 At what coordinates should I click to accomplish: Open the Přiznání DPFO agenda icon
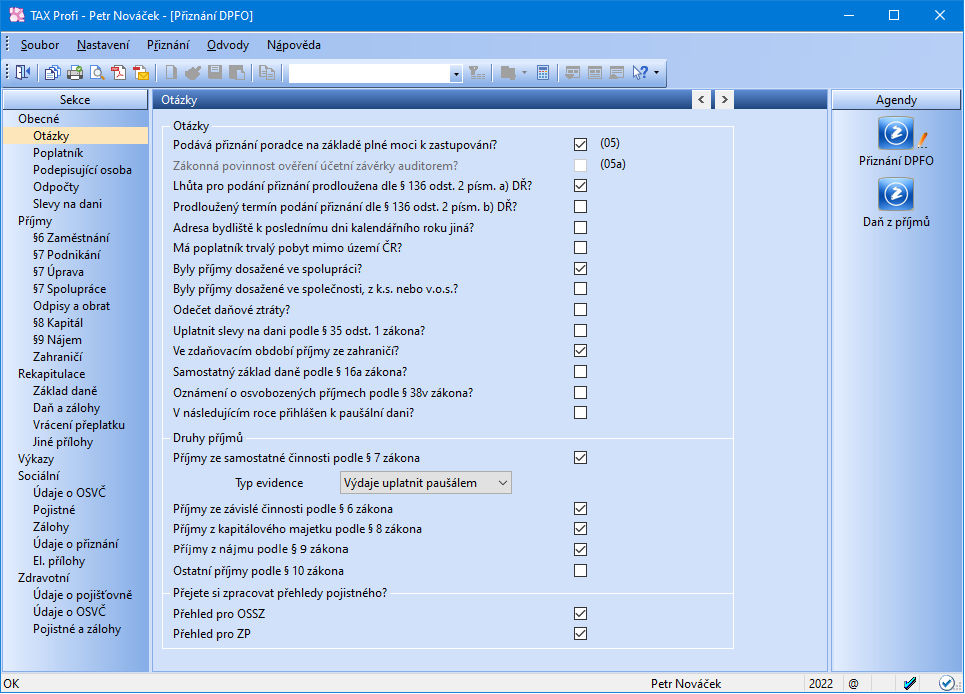[x=895, y=133]
